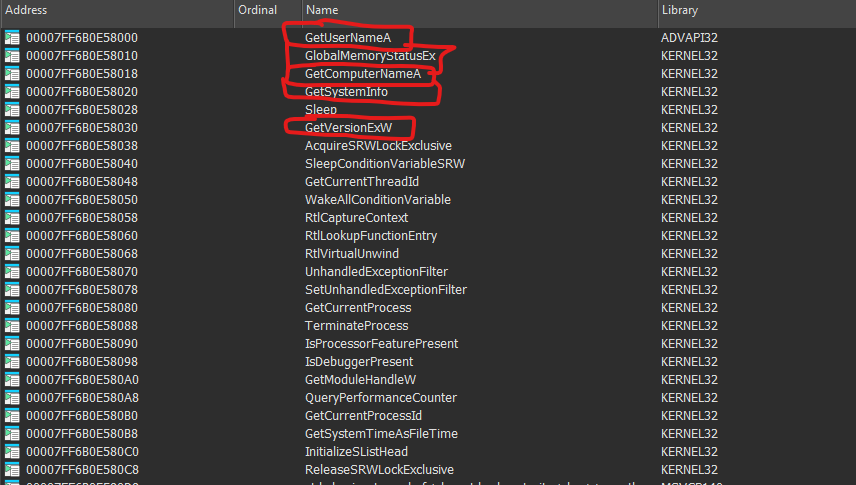
Task: Click the icon for address 00007FF6B0E580C8
Action: point(12,470)
